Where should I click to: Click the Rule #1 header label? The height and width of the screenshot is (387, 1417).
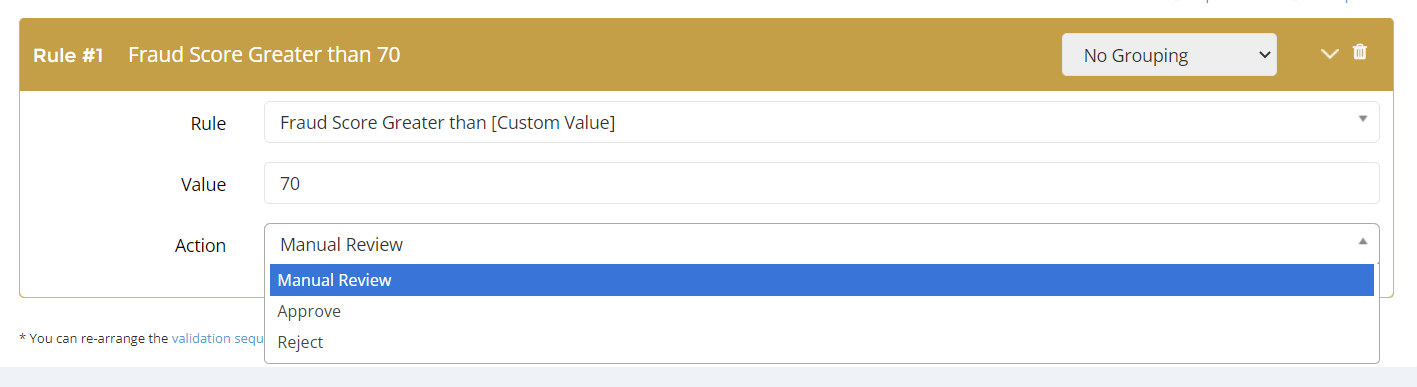pos(68,55)
